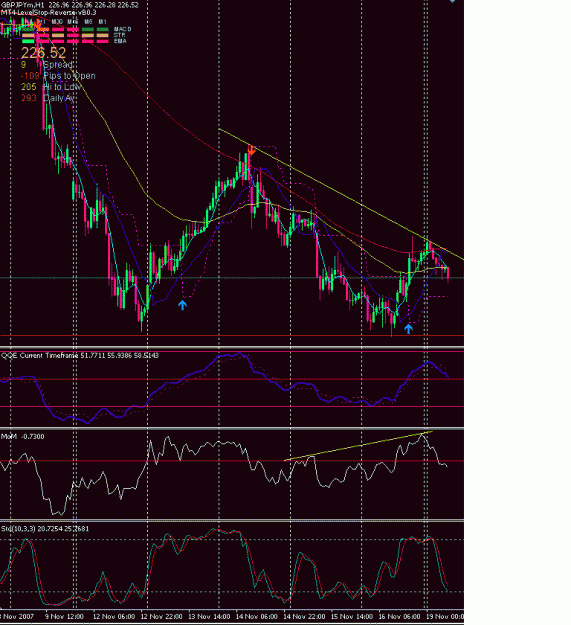Click the EMA row label
571x625 pixels.
click(x=120, y=41)
